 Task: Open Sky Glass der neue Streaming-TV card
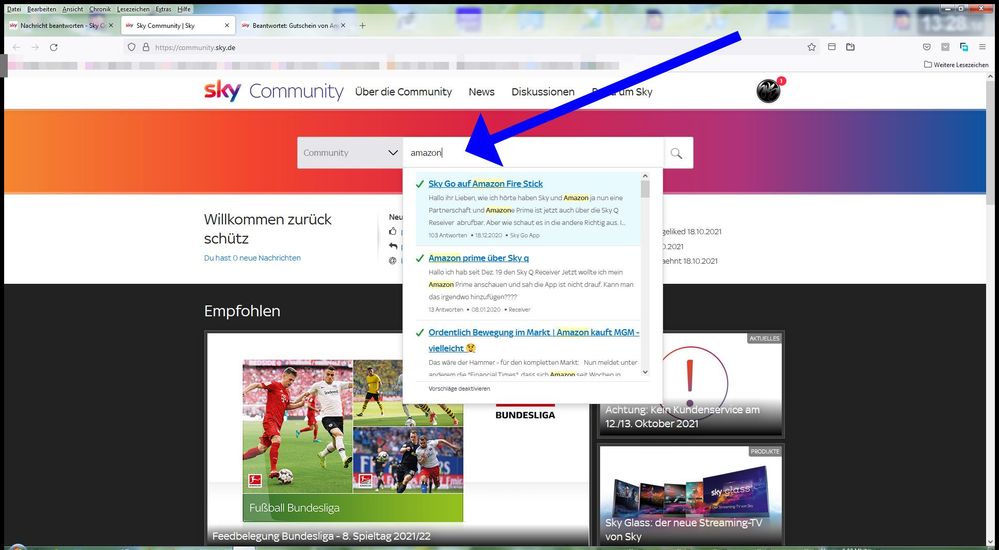pyautogui.click(x=691, y=496)
